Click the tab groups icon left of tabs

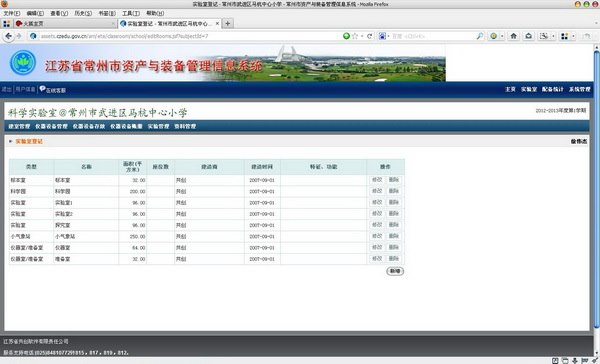7,24
